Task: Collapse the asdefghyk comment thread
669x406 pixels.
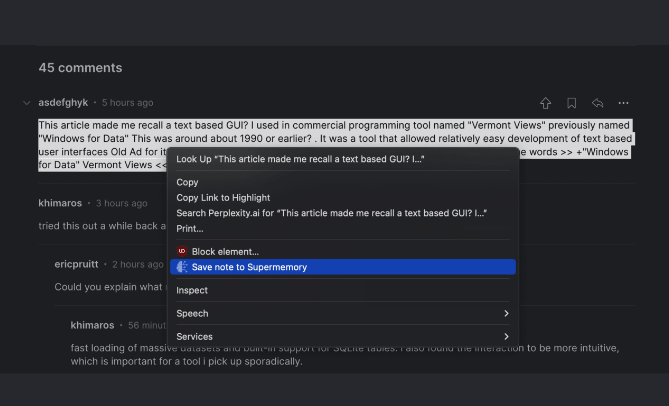Action: pos(27,103)
